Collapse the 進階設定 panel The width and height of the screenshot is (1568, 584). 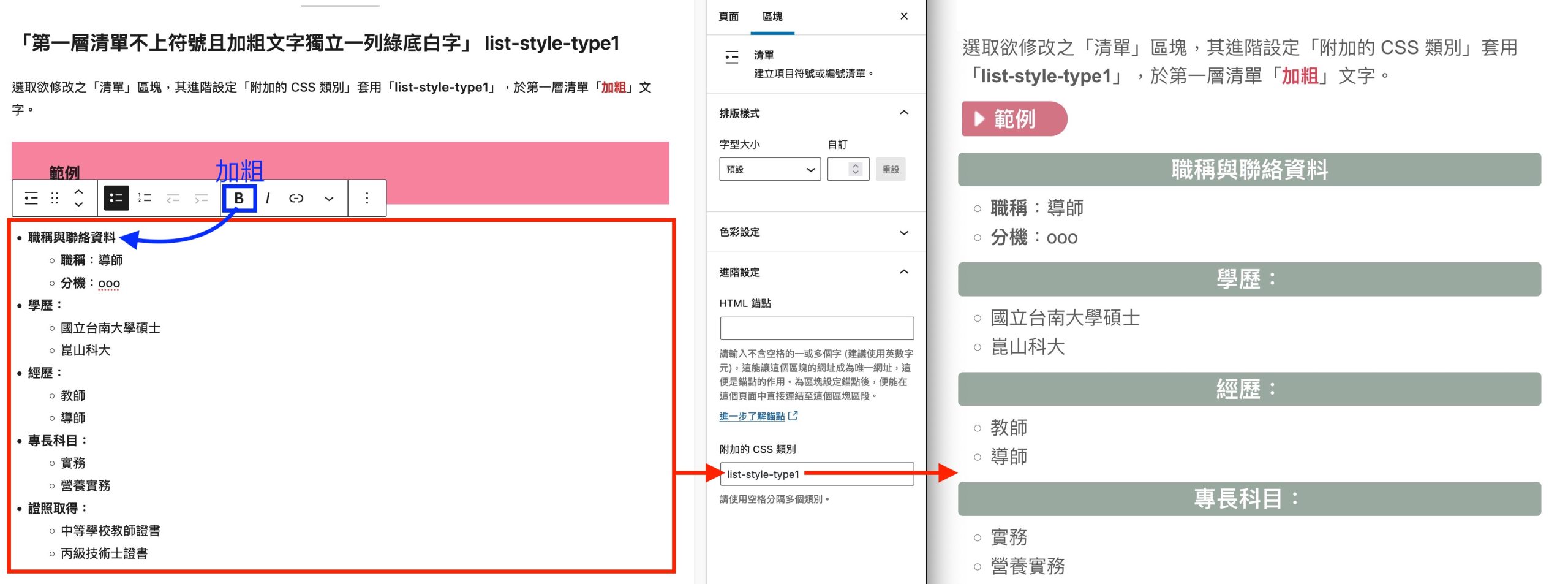click(x=815, y=272)
